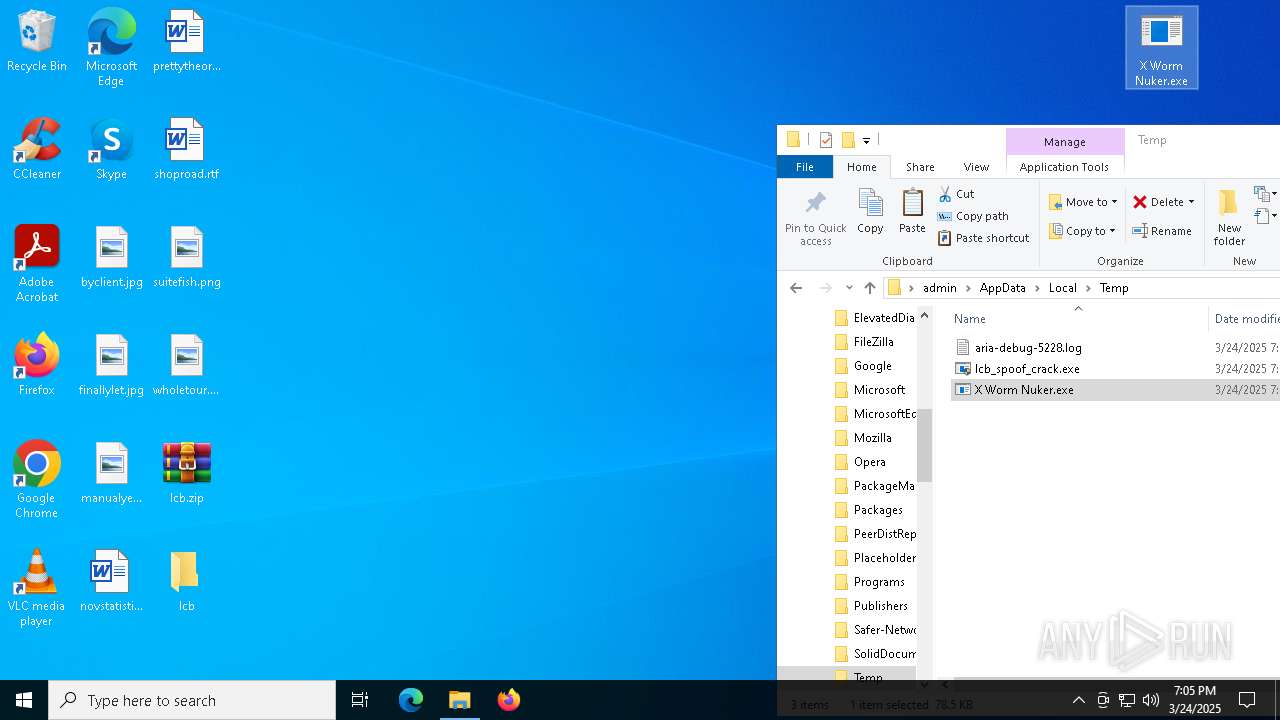Create a New folder from the ribbon

tap(1229, 218)
